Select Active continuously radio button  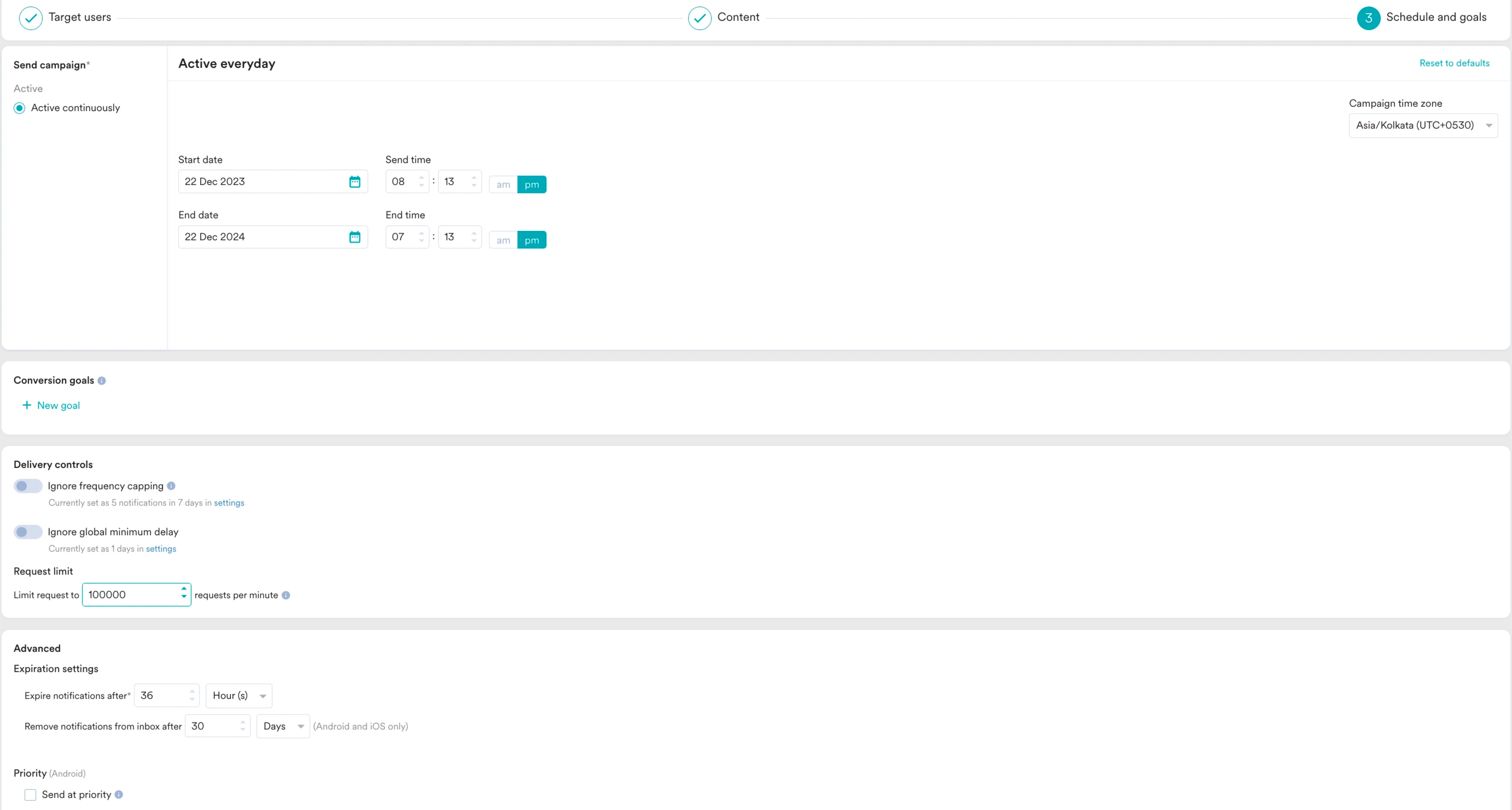[19, 108]
